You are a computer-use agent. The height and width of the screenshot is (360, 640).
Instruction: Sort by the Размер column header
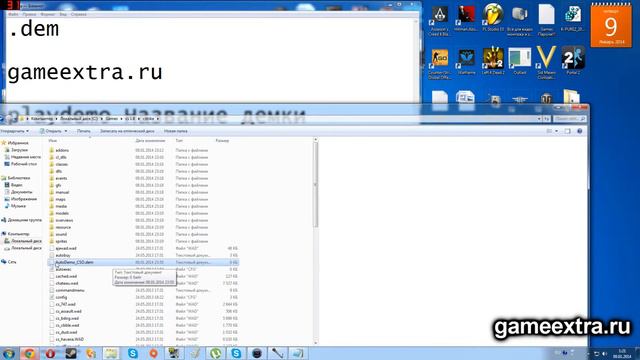coord(222,140)
